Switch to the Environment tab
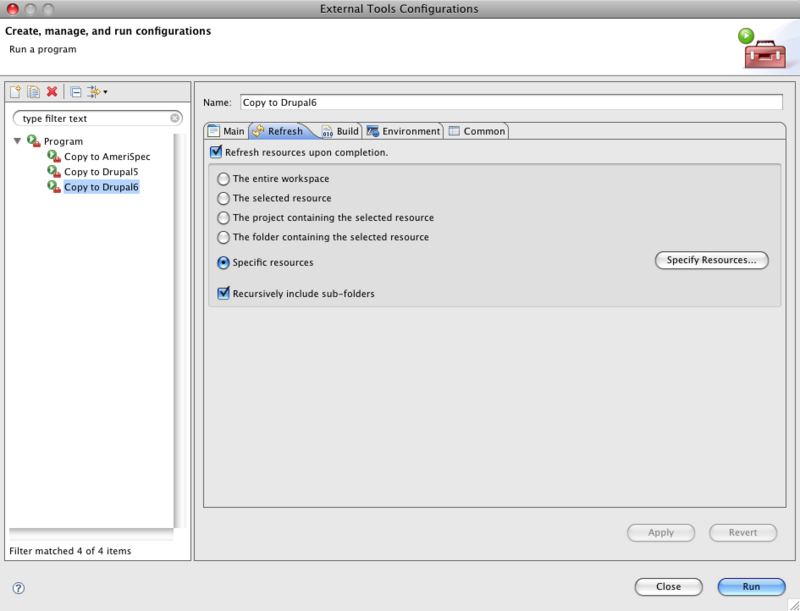Viewport: 800px width, 611px height. [x=404, y=131]
